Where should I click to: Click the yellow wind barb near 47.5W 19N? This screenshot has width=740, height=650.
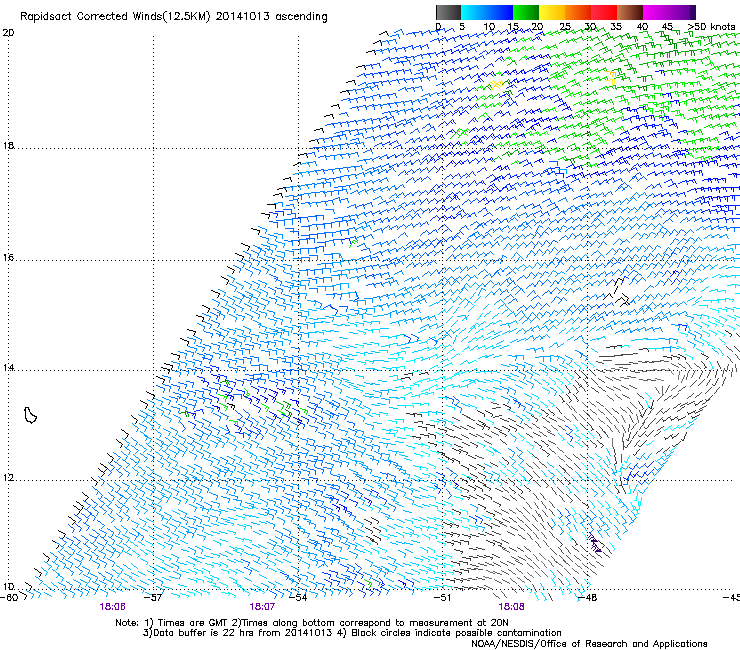(x=612, y=76)
